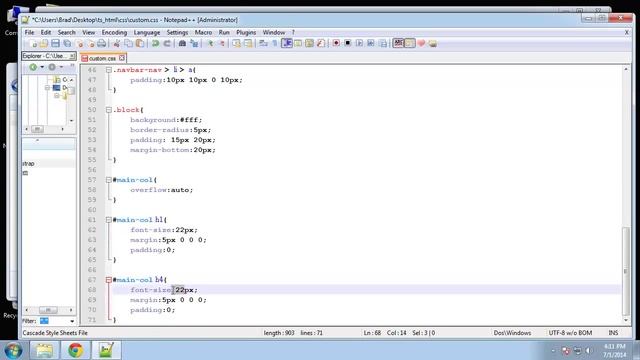Open the Explorer back-history dropdown arrow
Image resolution: width=640 pixels, height=360 pixels.
[x=42, y=67]
